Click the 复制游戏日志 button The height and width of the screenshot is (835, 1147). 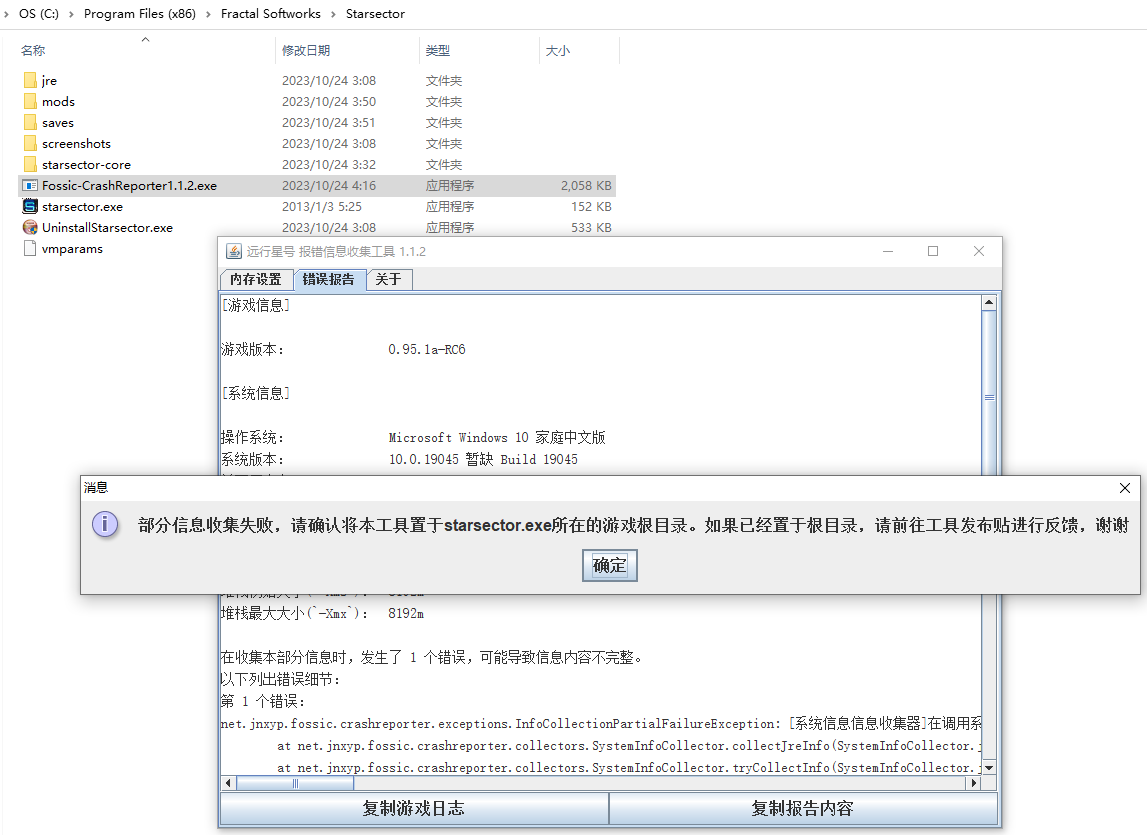pos(413,809)
